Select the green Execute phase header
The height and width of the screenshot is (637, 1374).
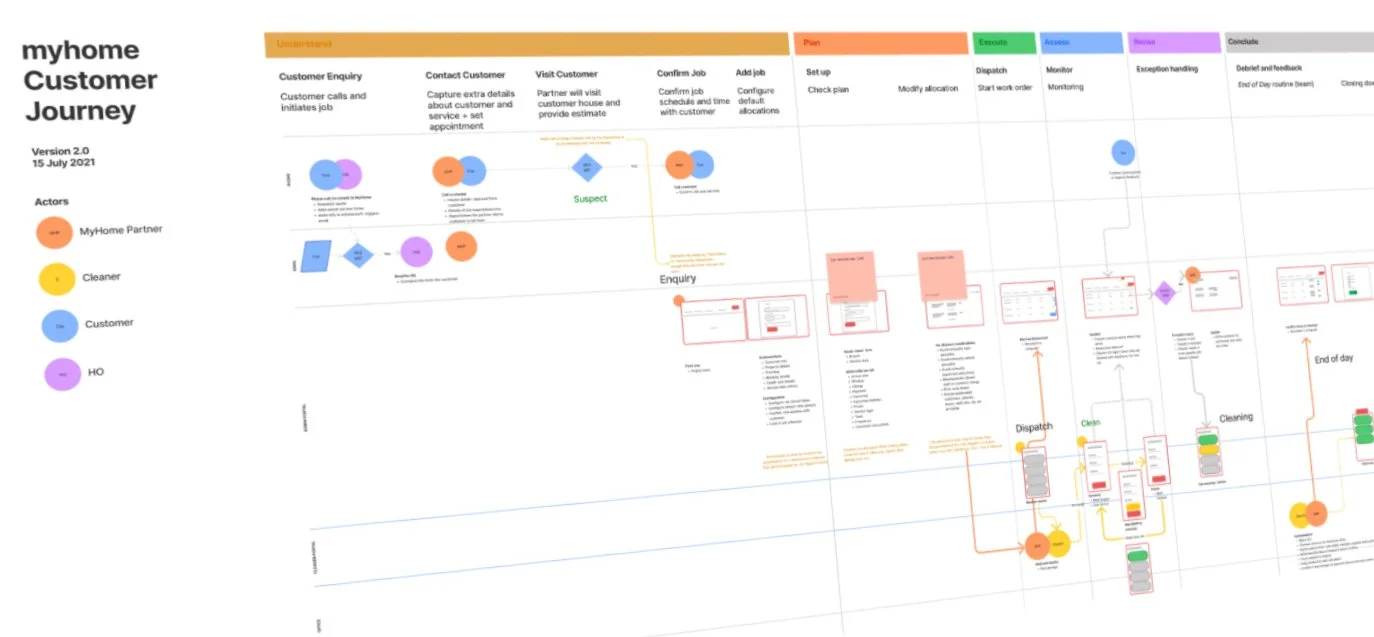coord(1003,43)
